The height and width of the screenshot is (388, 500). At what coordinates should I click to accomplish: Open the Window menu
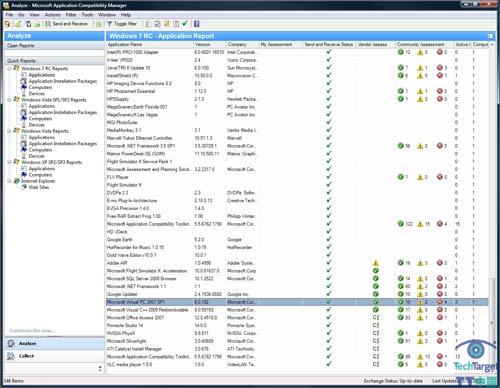click(107, 15)
